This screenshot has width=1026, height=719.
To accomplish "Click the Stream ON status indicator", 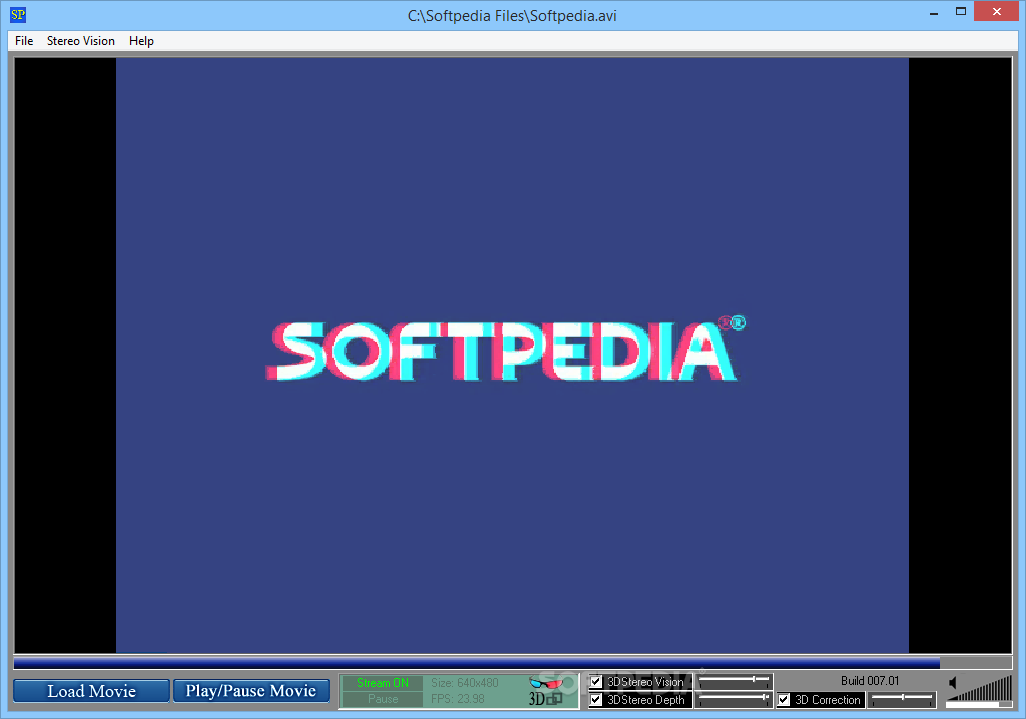I will [x=383, y=683].
